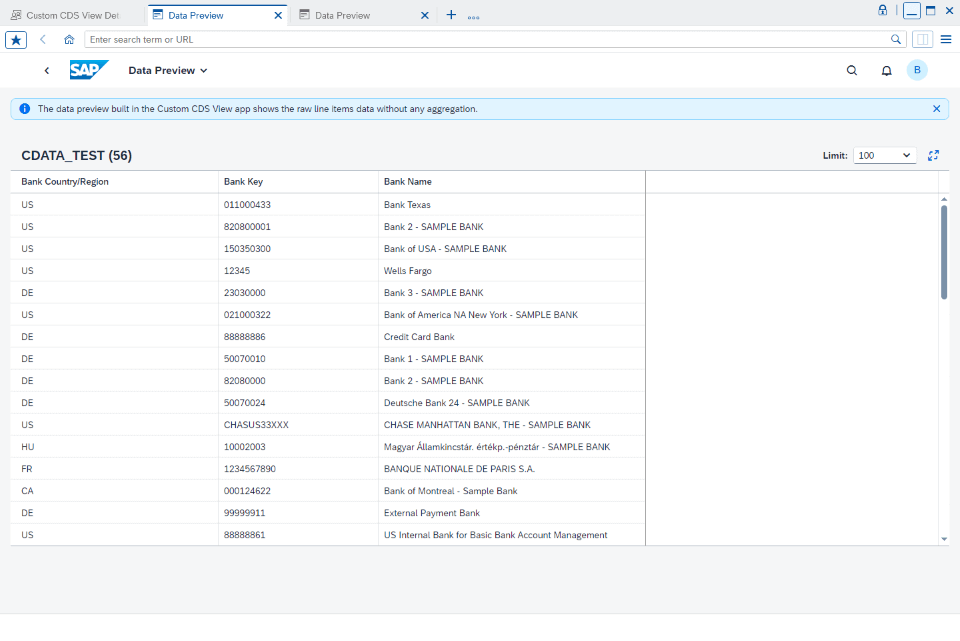Screen dimensions: 960x641
Task: Open a new browser tab with the plus button
Action: 450,15
